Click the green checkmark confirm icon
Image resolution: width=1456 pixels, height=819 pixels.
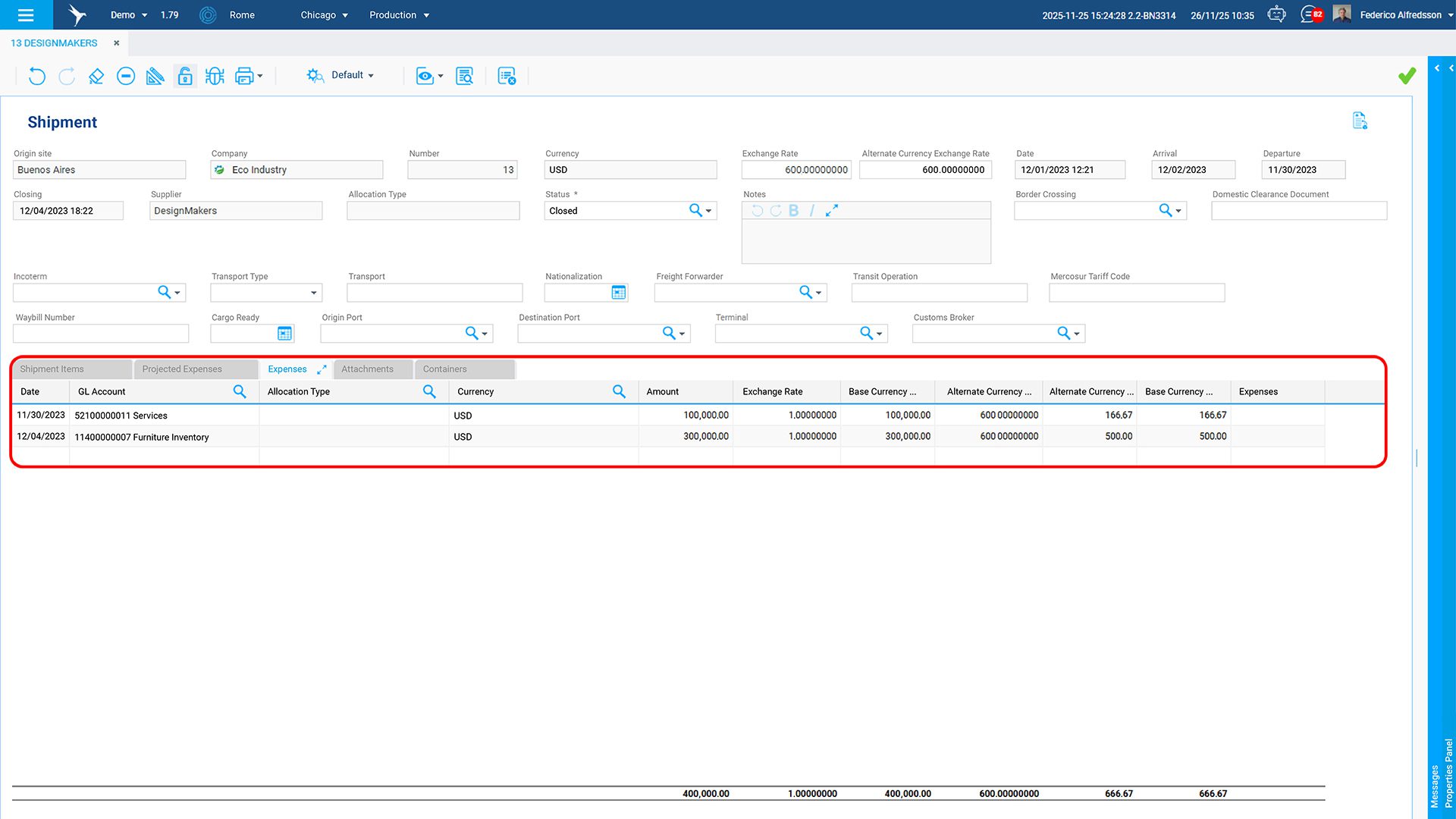1407,76
